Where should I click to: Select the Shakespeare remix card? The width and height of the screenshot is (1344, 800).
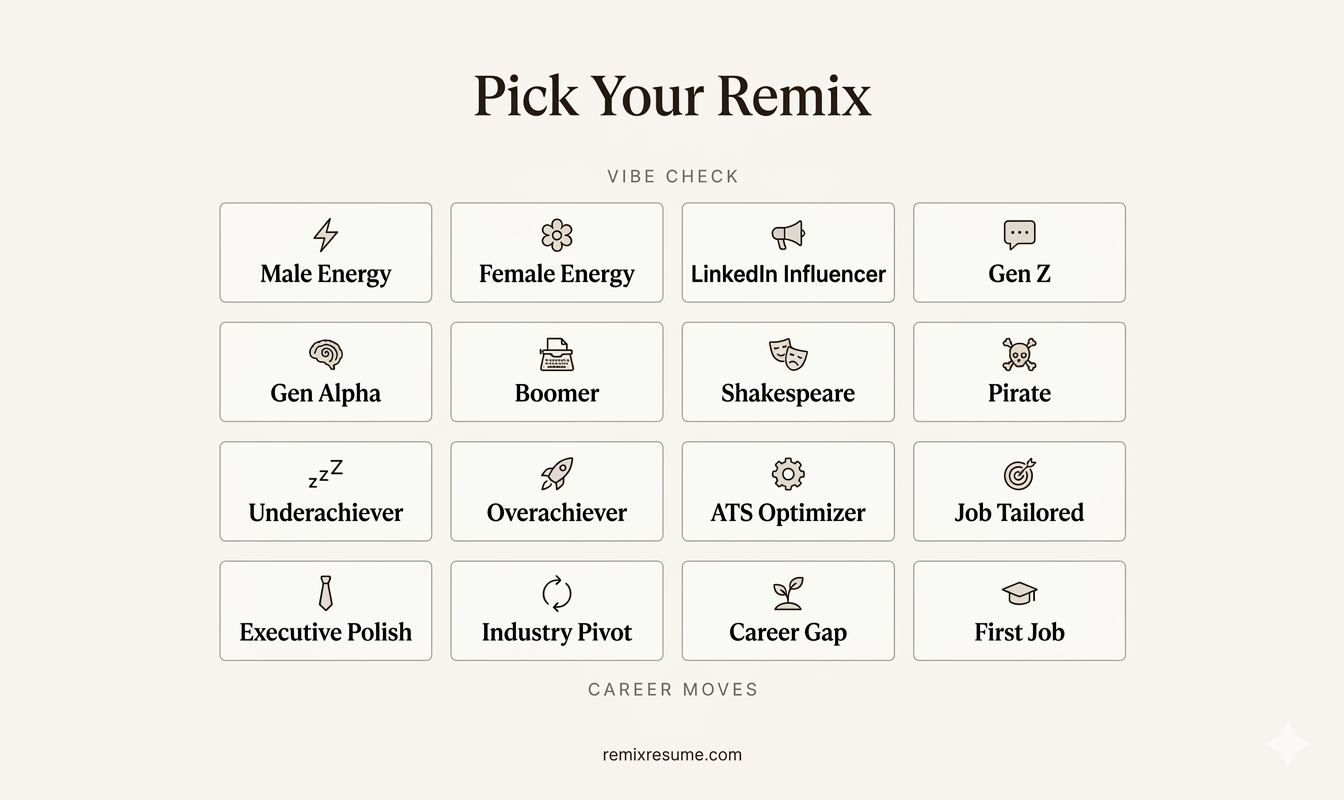[787, 371]
